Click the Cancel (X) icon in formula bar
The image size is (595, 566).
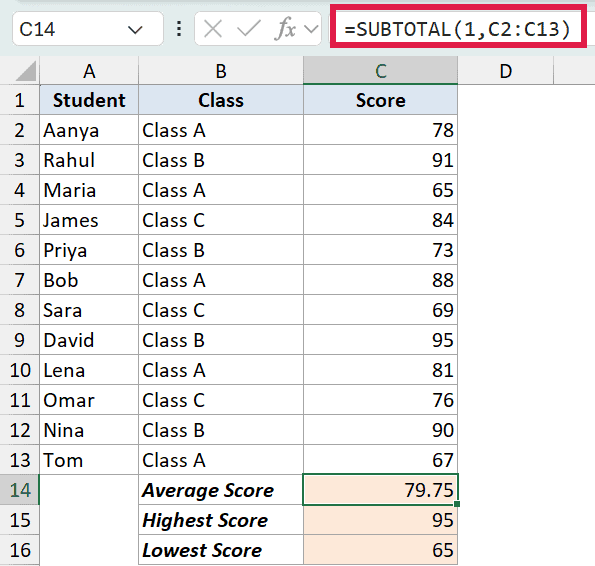[212, 29]
